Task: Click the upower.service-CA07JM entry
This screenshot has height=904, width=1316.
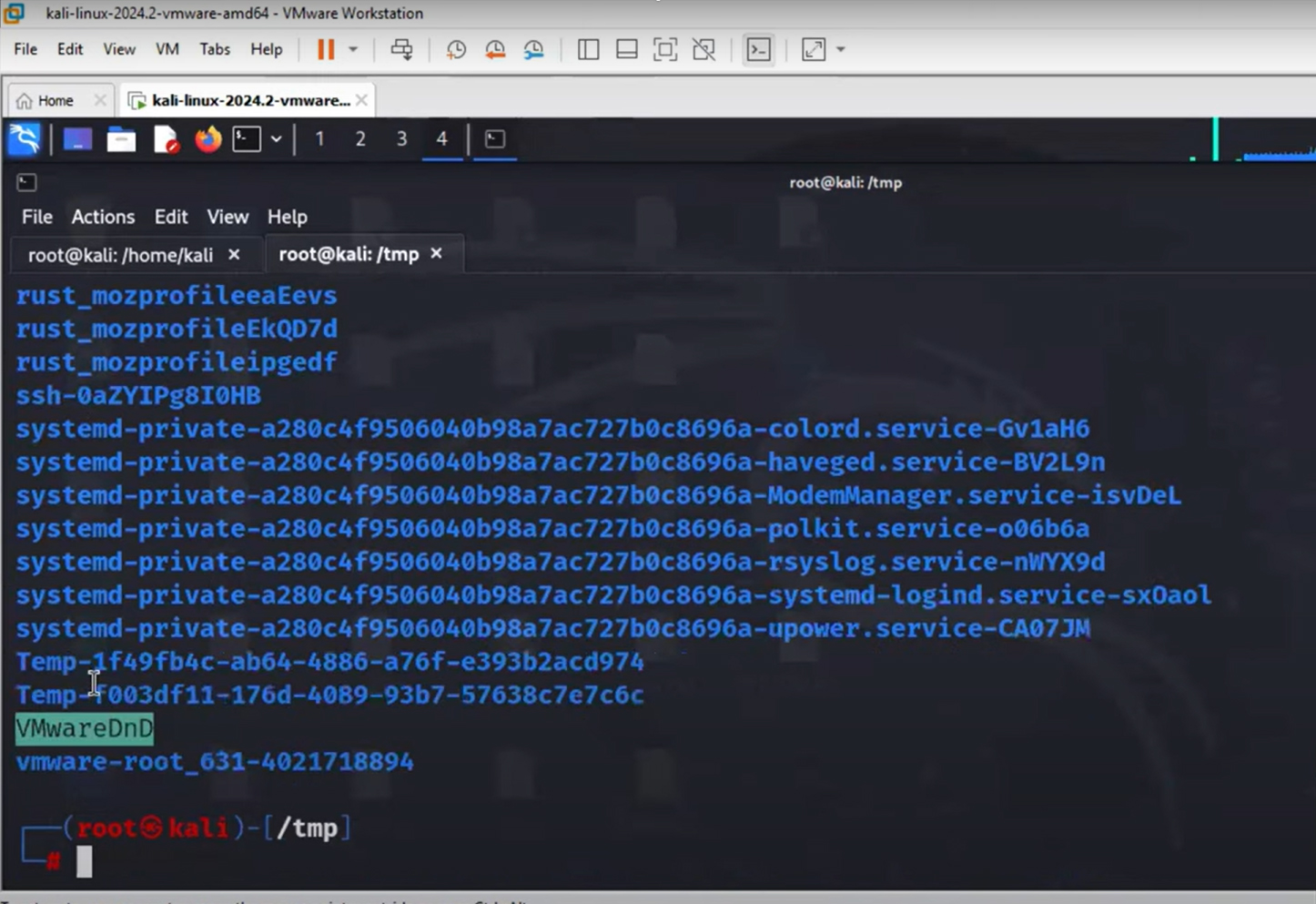Action: [552, 628]
